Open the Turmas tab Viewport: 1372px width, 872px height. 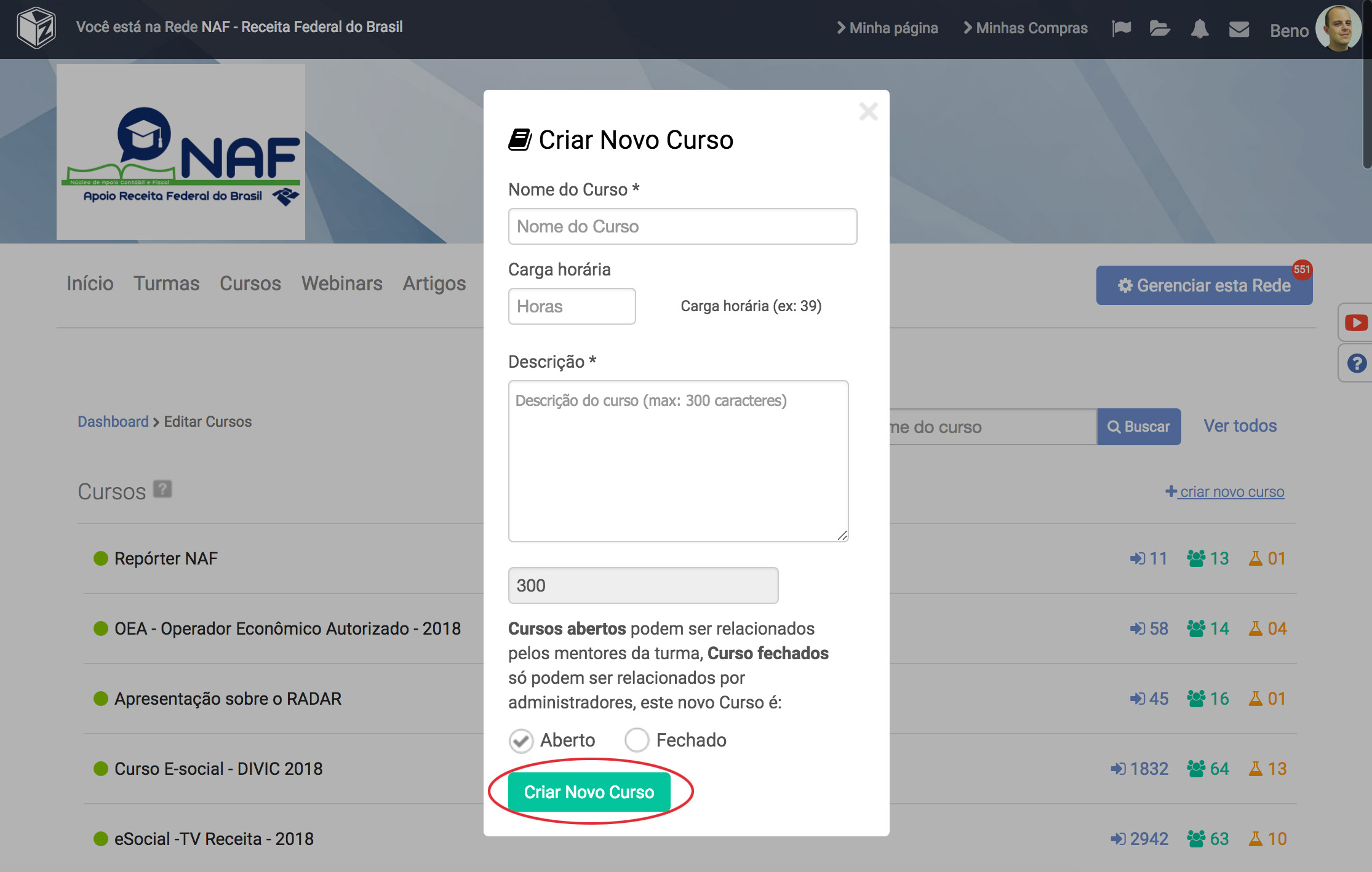(166, 283)
